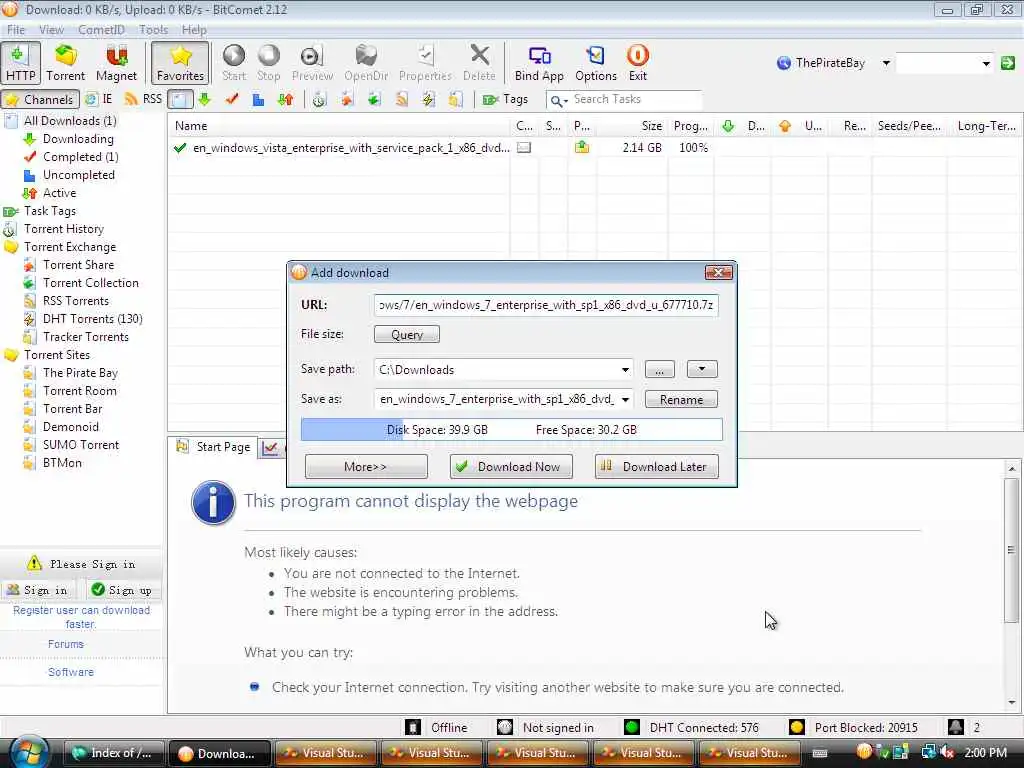The width and height of the screenshot is (1024, 768).
Task: Select the windows vista enterprise download row
Action: [594, 148]
